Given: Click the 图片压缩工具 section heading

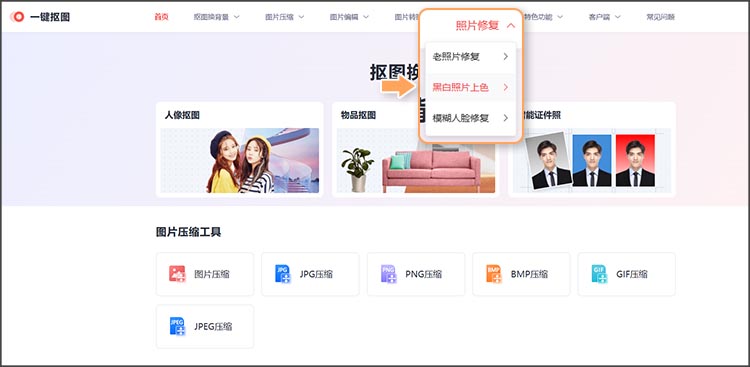Looking at the screenshot, I should pos(188,233).
